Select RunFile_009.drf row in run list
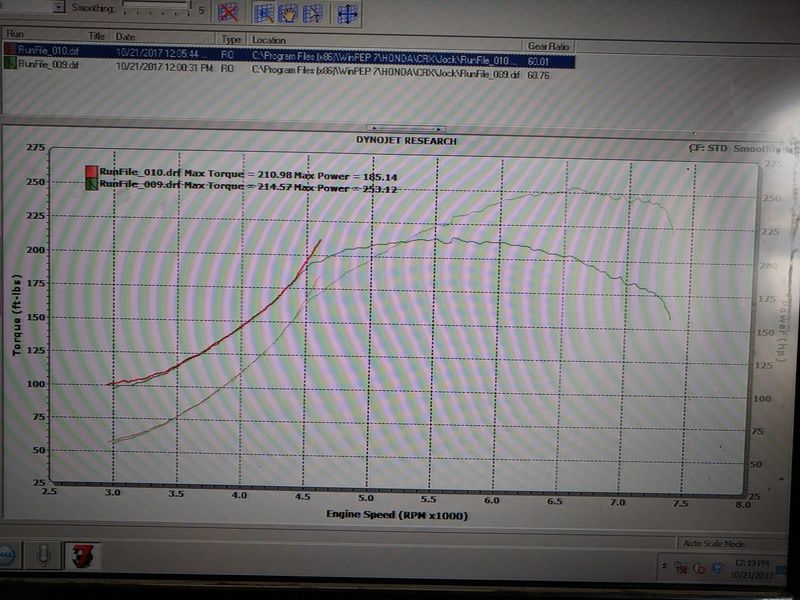Image resolution: width=800 pixels, height=600 pixels. pyautogui.click(x=278, y=69)
